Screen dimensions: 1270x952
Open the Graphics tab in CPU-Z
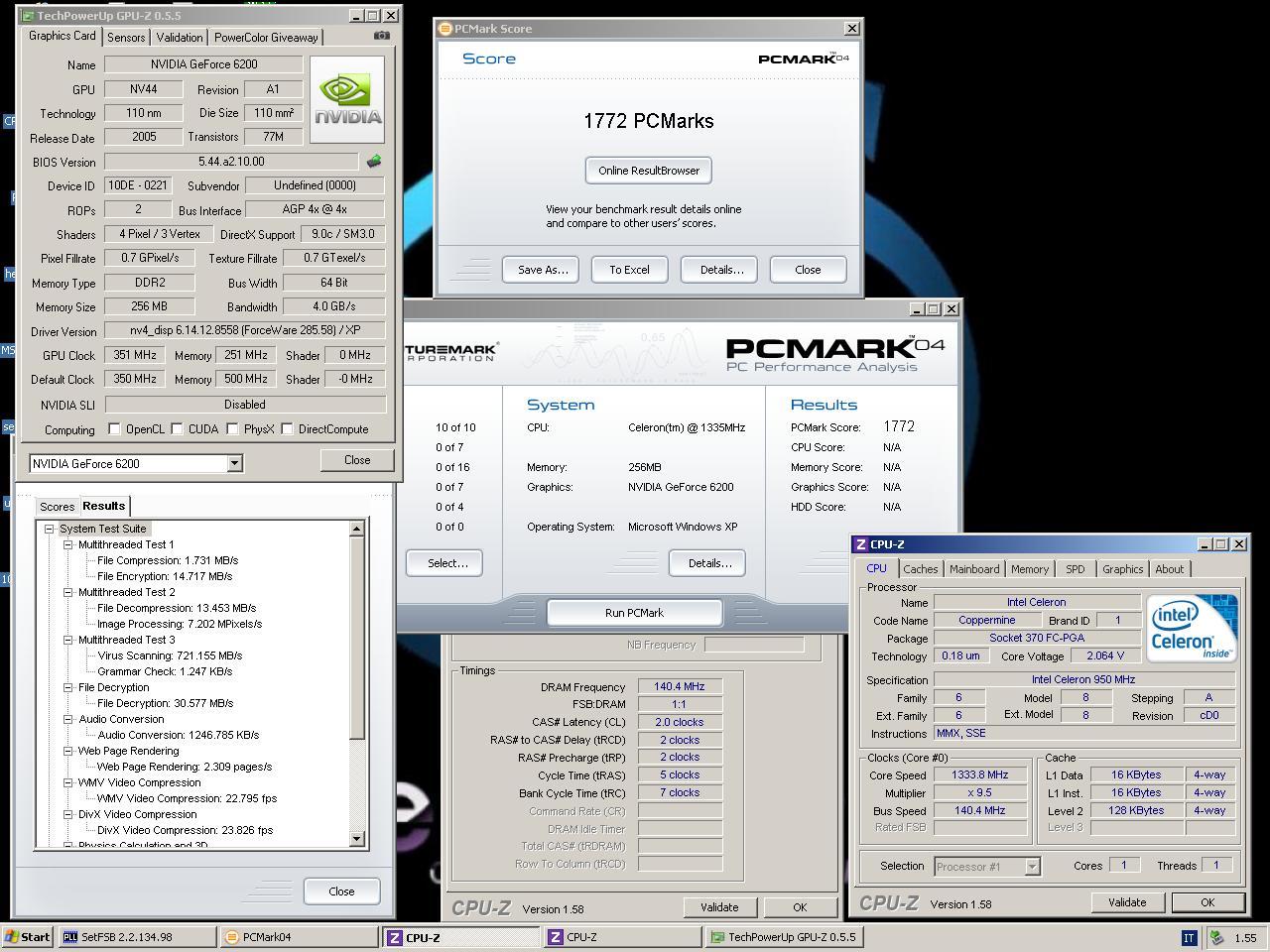pos(1122,569)
